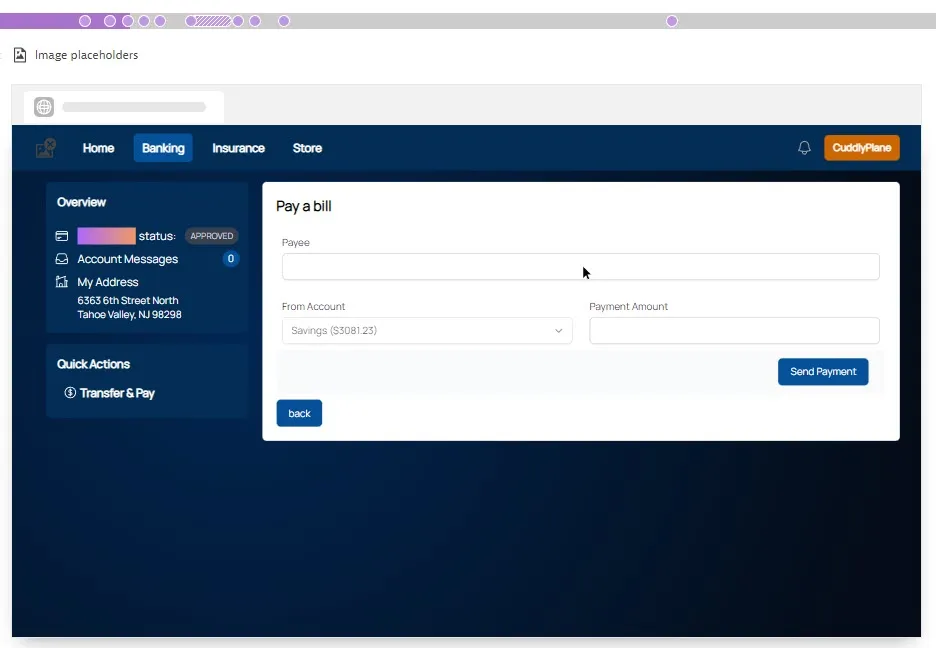This screenshot has width=936, height=648.
Task: Click the credit card status icon
Action: (x=62, y=236)
